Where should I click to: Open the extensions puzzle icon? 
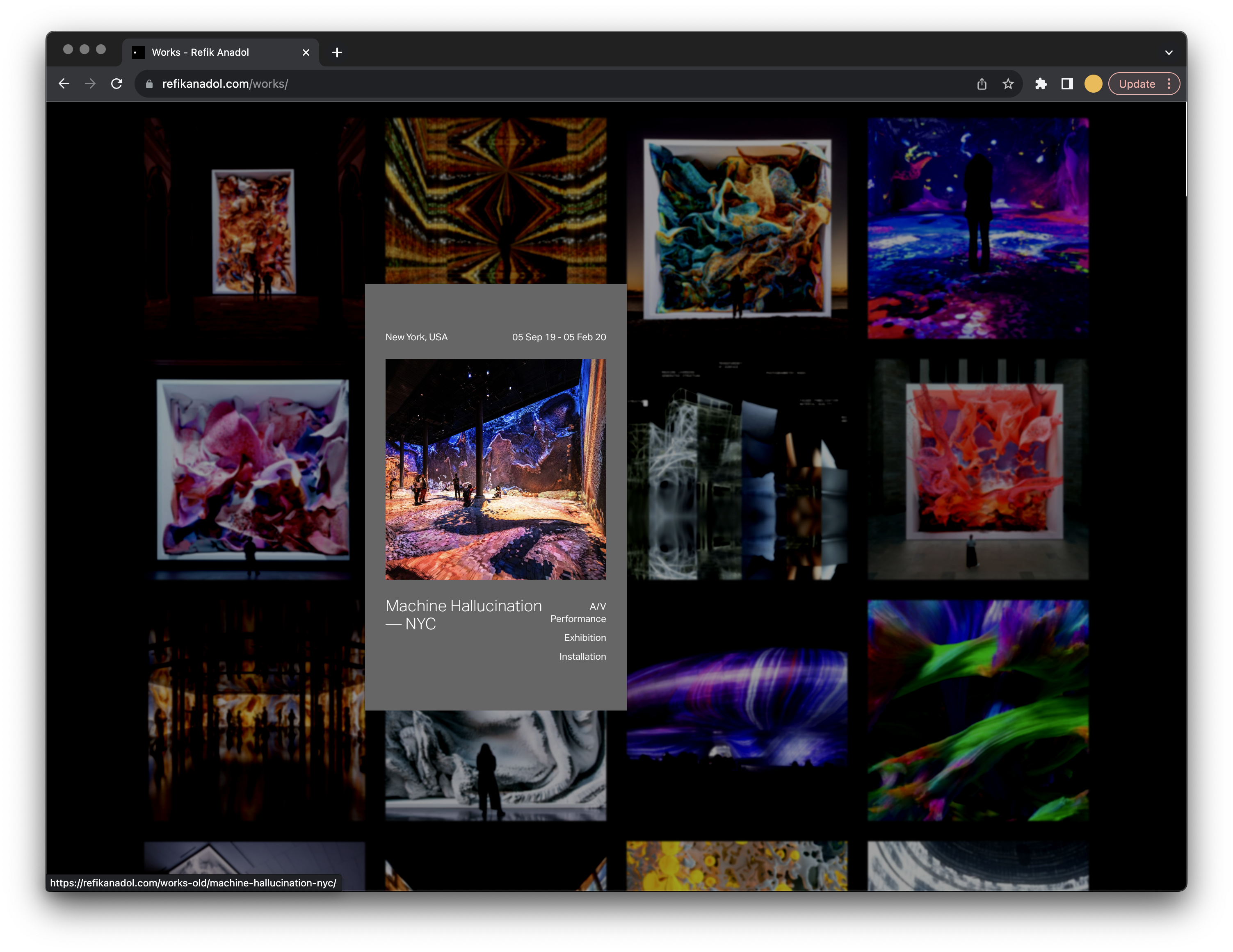(1041, 84)
